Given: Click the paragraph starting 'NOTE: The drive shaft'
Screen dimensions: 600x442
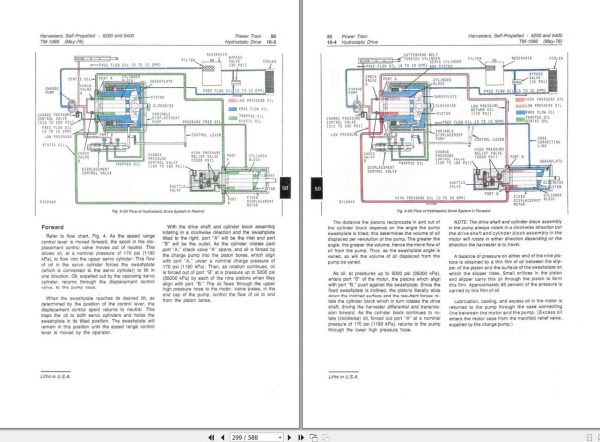Looking at the screenshot, I should pyautogui.click(x=505, y=233).
